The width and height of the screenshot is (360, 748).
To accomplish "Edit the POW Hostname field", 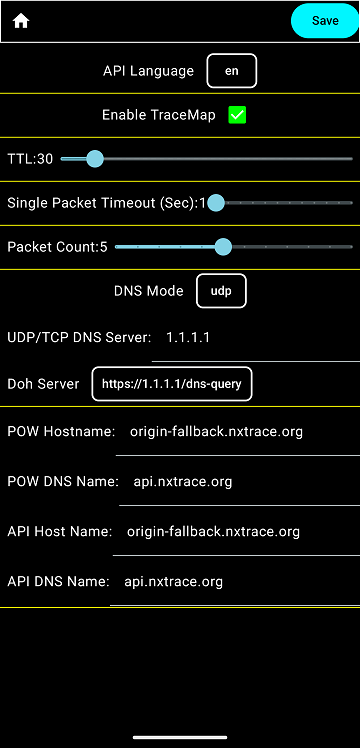I will pos(237,434).
